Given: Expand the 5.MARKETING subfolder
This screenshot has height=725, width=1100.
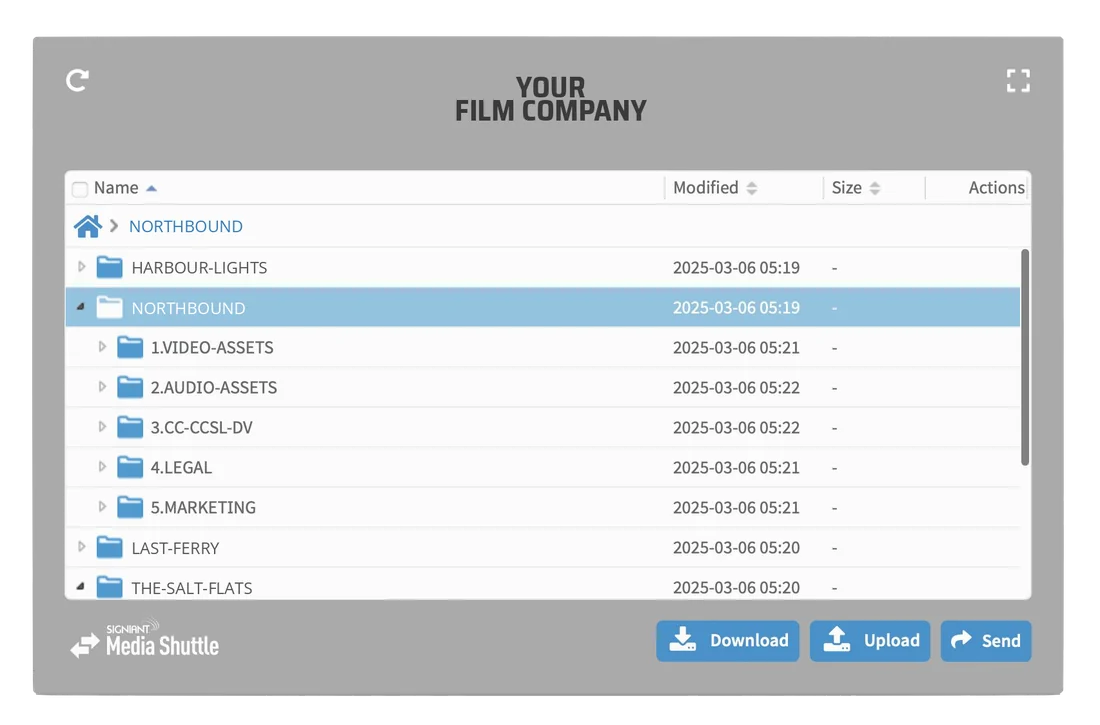Looking at the screenshot, I should (x=102, y=507).
